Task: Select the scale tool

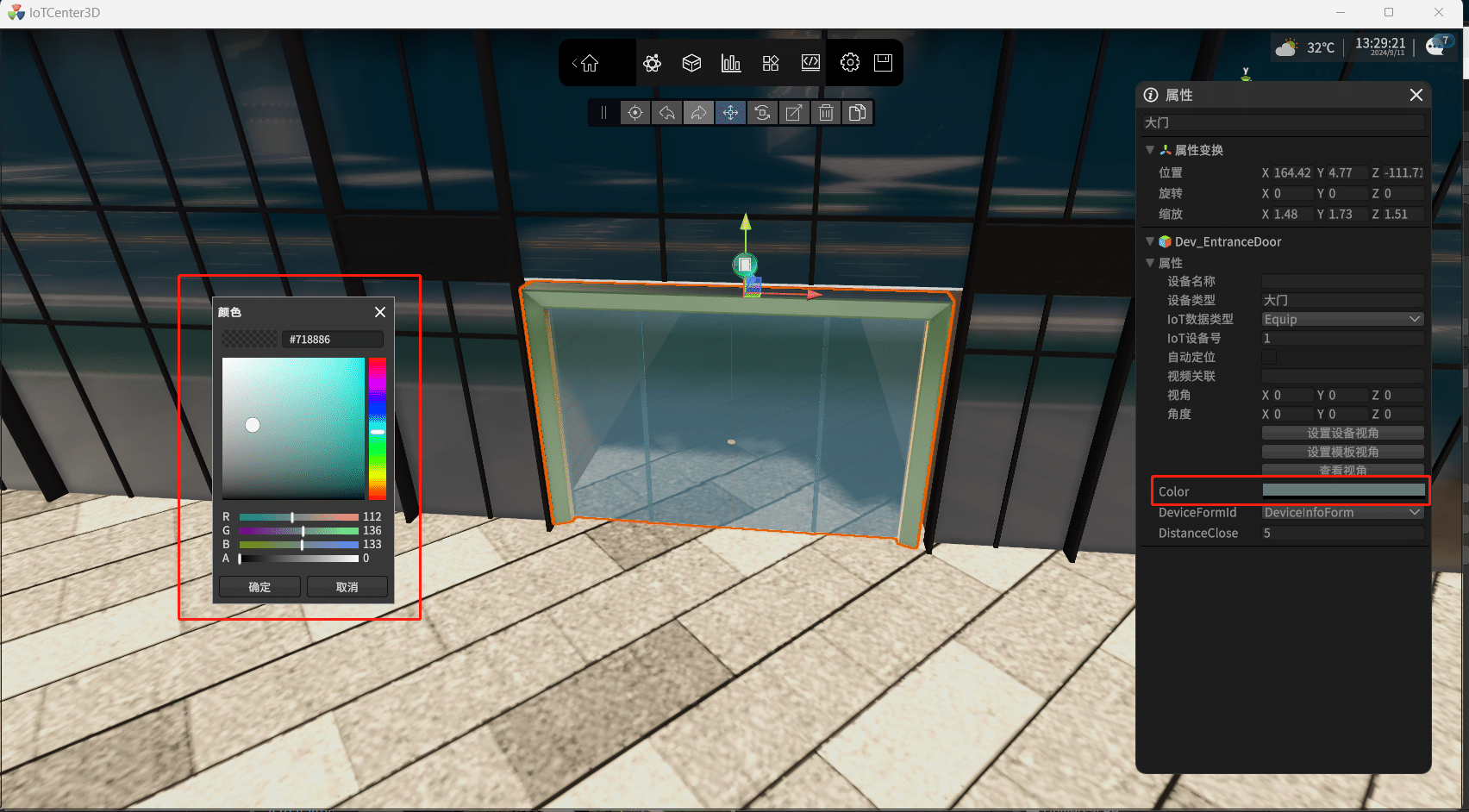Action: (794, 113)
